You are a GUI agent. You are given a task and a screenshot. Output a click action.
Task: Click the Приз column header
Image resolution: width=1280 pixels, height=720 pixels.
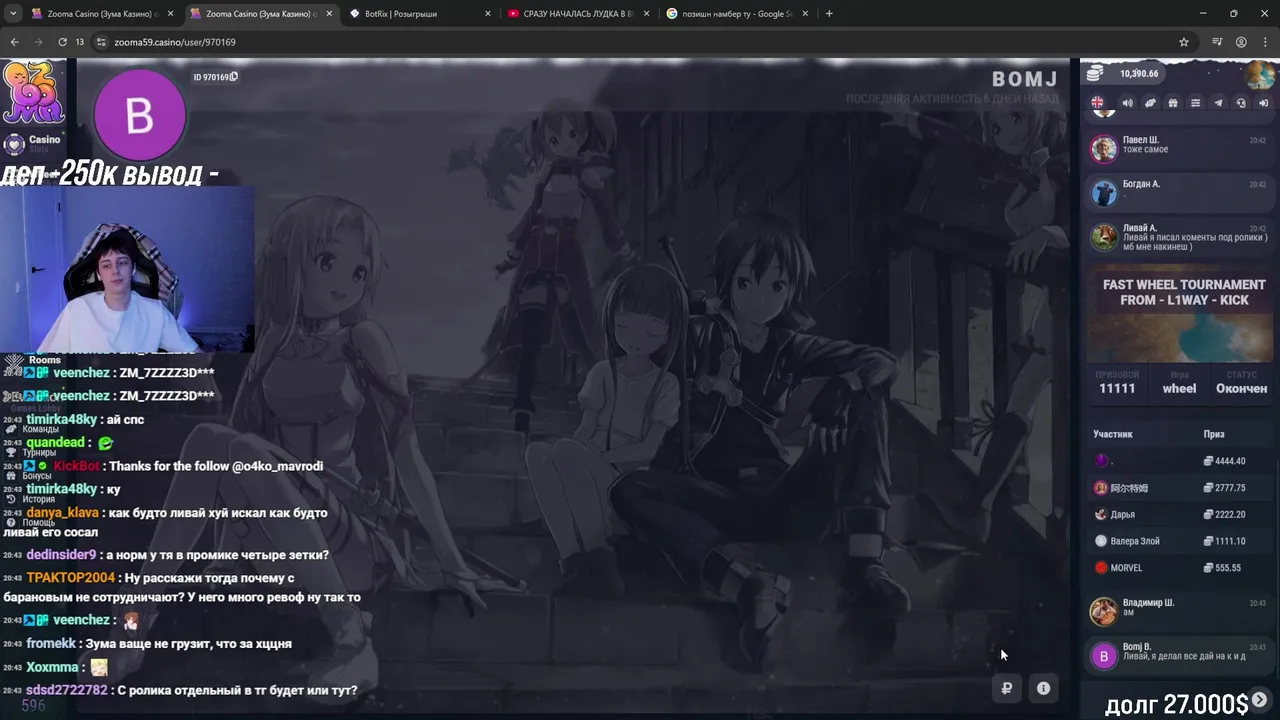coord(1213,435)
